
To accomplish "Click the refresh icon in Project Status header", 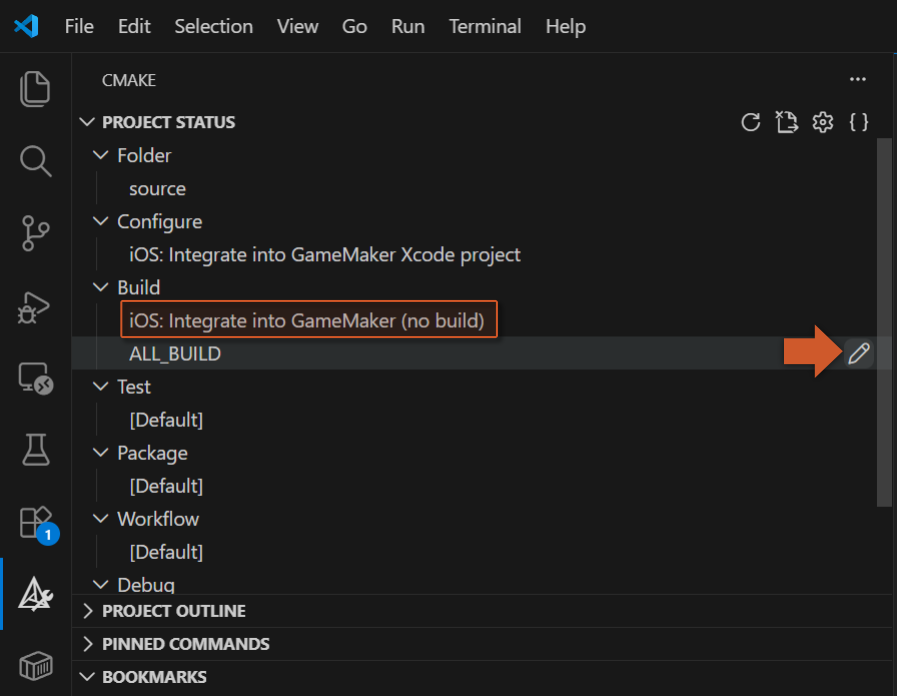I will (751, 122).
